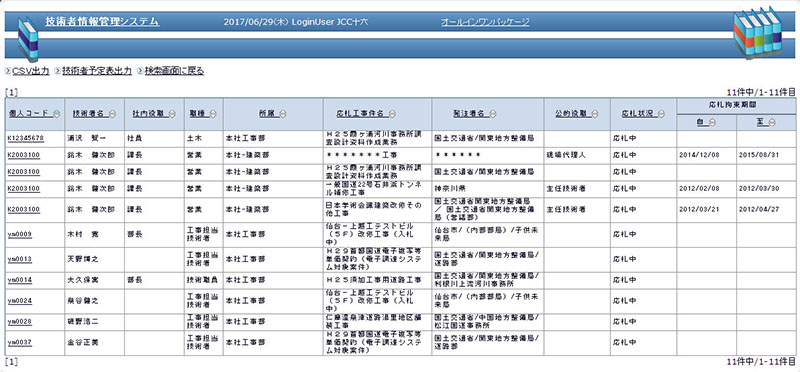Open 技術者予定表出力 link

point(96,71)
